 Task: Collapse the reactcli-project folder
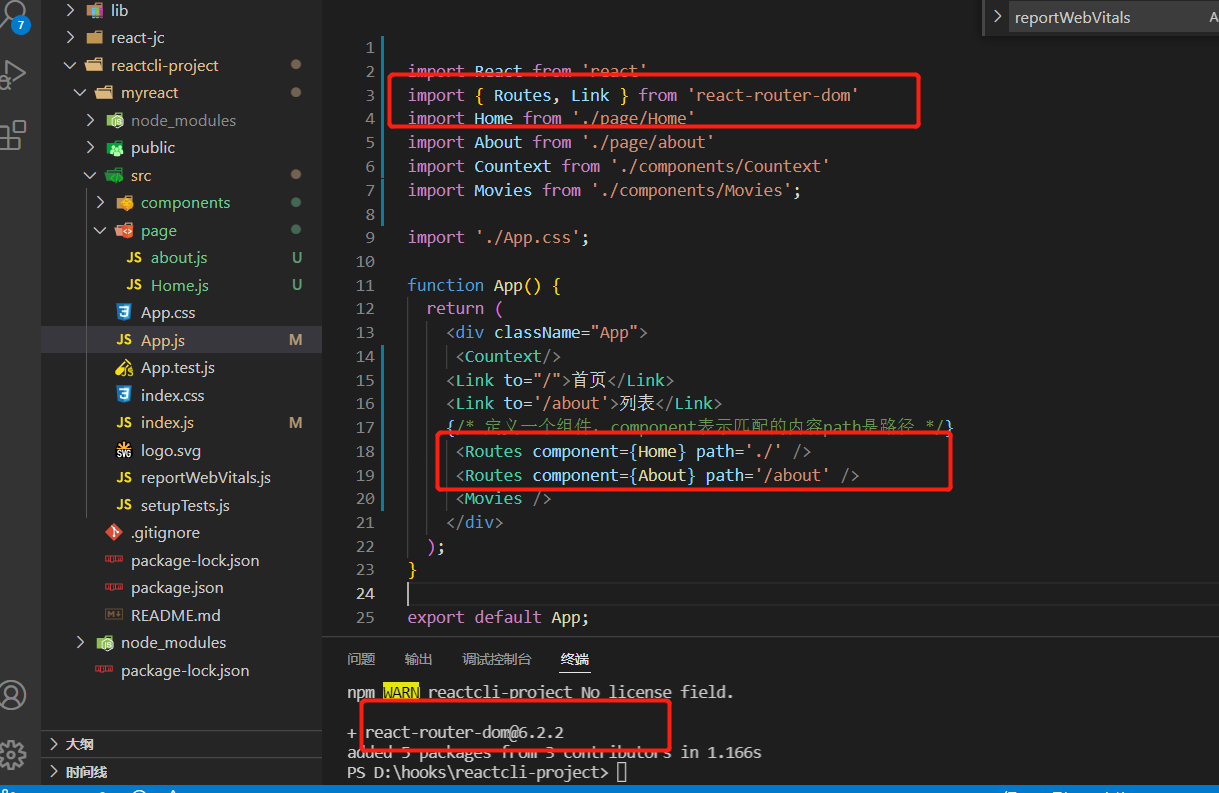tap(70, 65)
